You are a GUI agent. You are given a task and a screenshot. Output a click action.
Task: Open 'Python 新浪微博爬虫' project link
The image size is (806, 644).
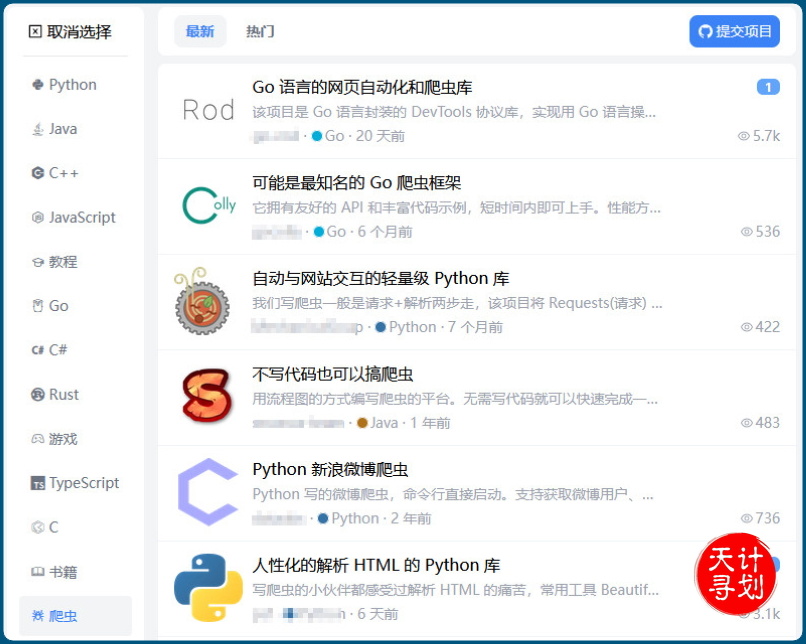point(330,470)
